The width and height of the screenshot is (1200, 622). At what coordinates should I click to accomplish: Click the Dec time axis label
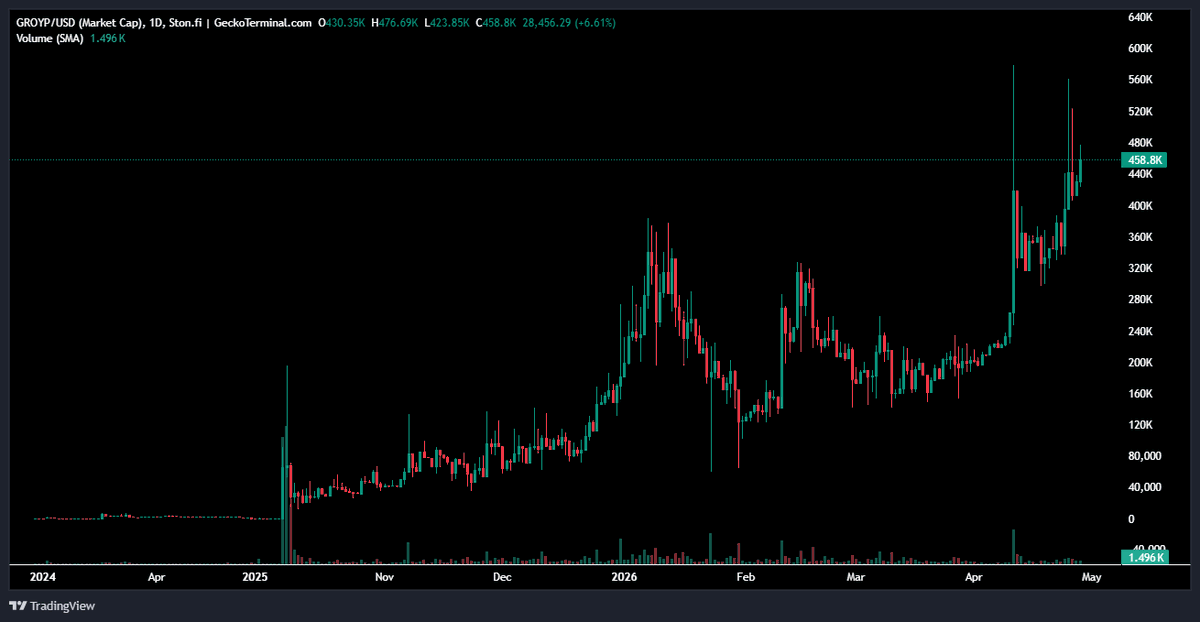click(502, 577)
